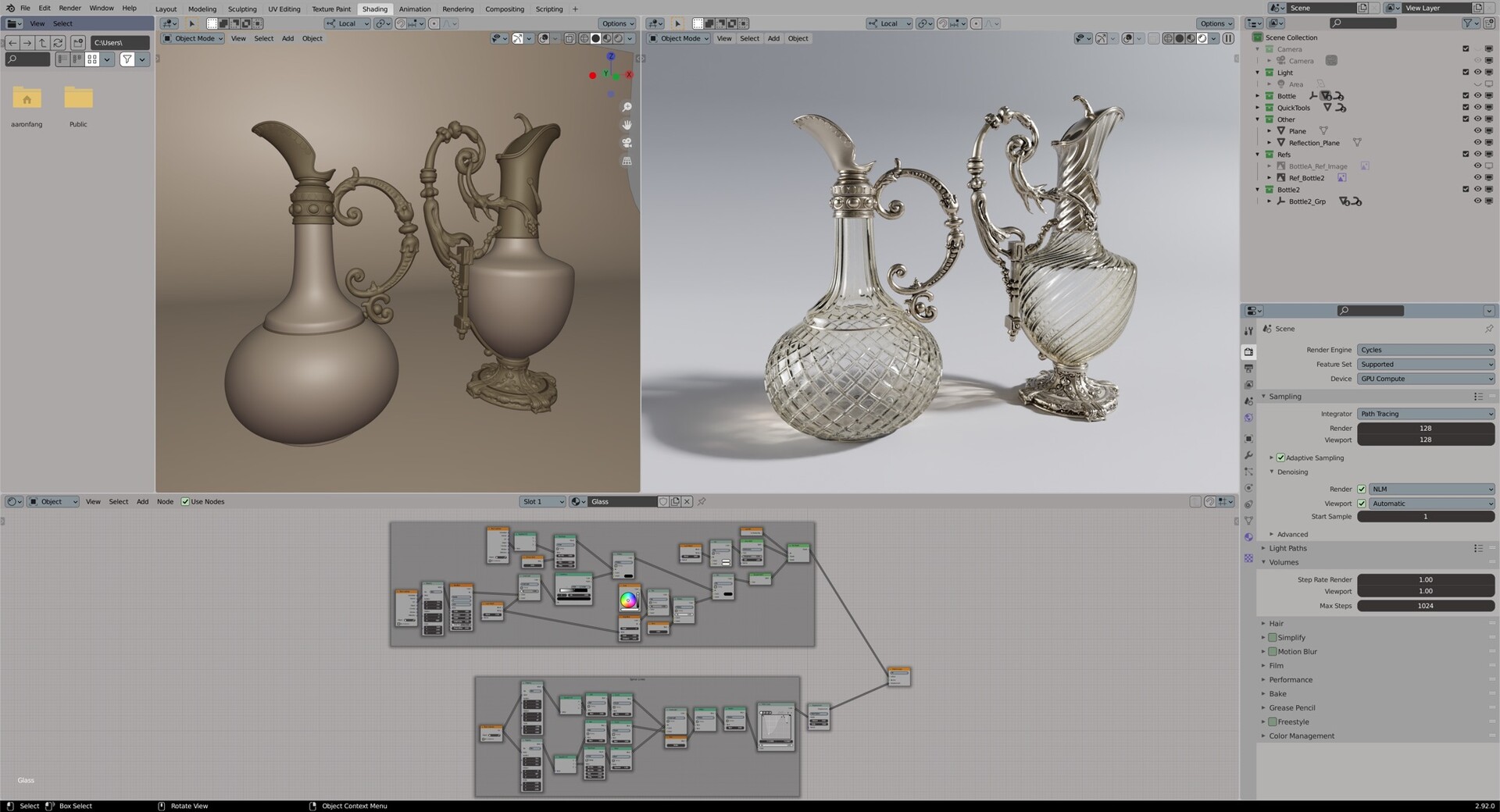Click the Start Sample value field
Screen dimensions: 1500x812
click(1426, 517)
